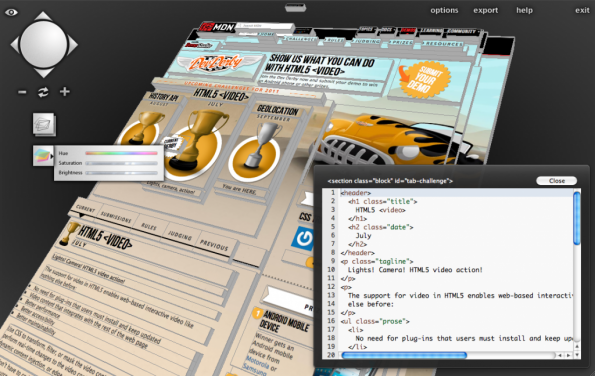Zoom out with the minus icon
The width and height of the screenshot is (595, 376).
(x=22, y=92)
